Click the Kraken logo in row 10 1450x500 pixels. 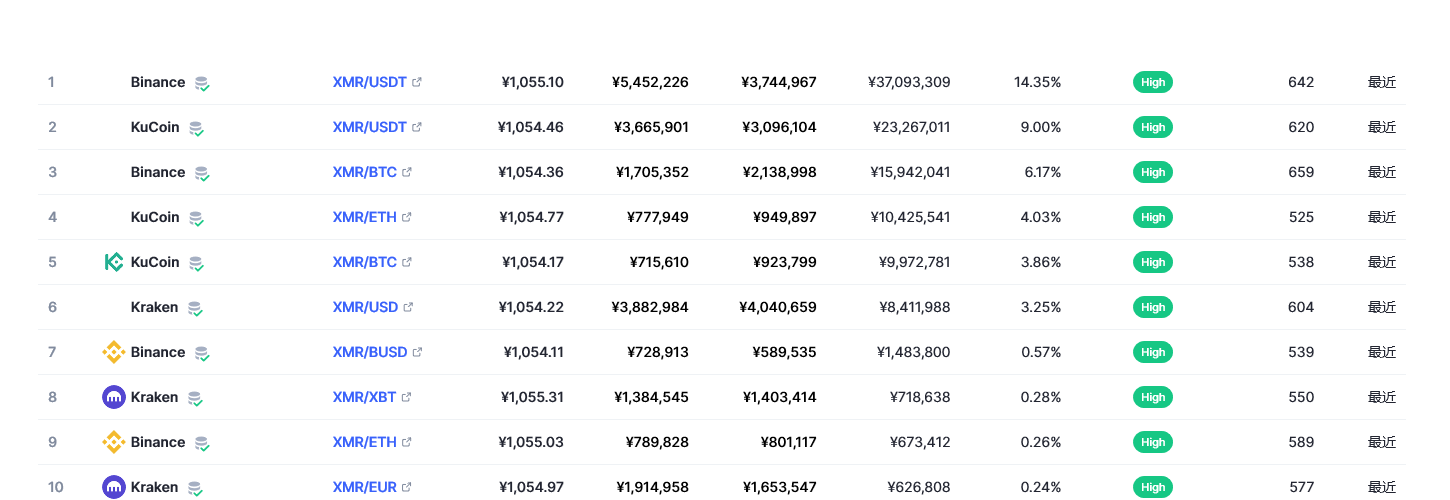(114, 487)
